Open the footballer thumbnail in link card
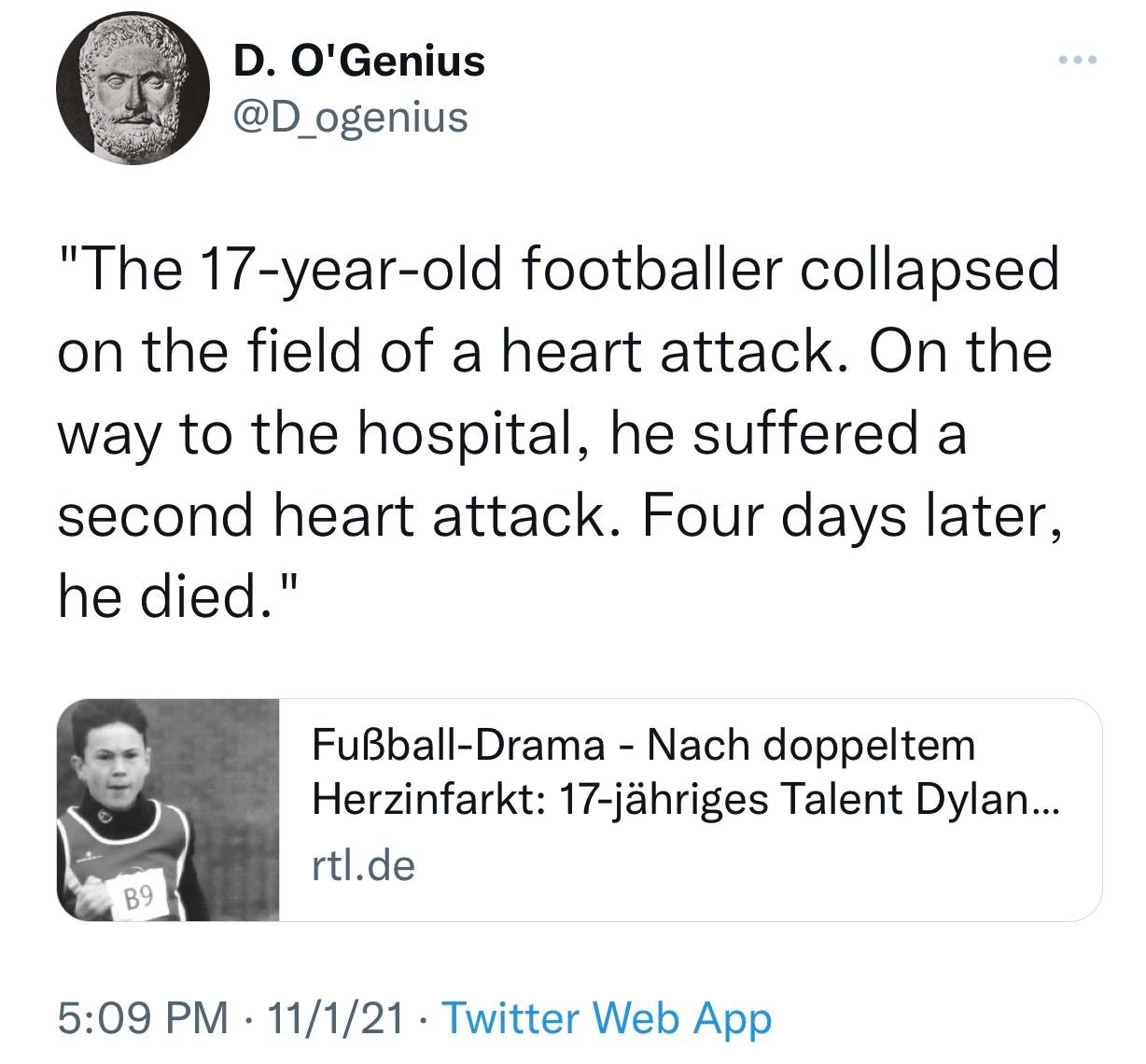Image resolution: width=1146 pixels, height=1064 pixels. pyautogui.click(x=168, y=810)
